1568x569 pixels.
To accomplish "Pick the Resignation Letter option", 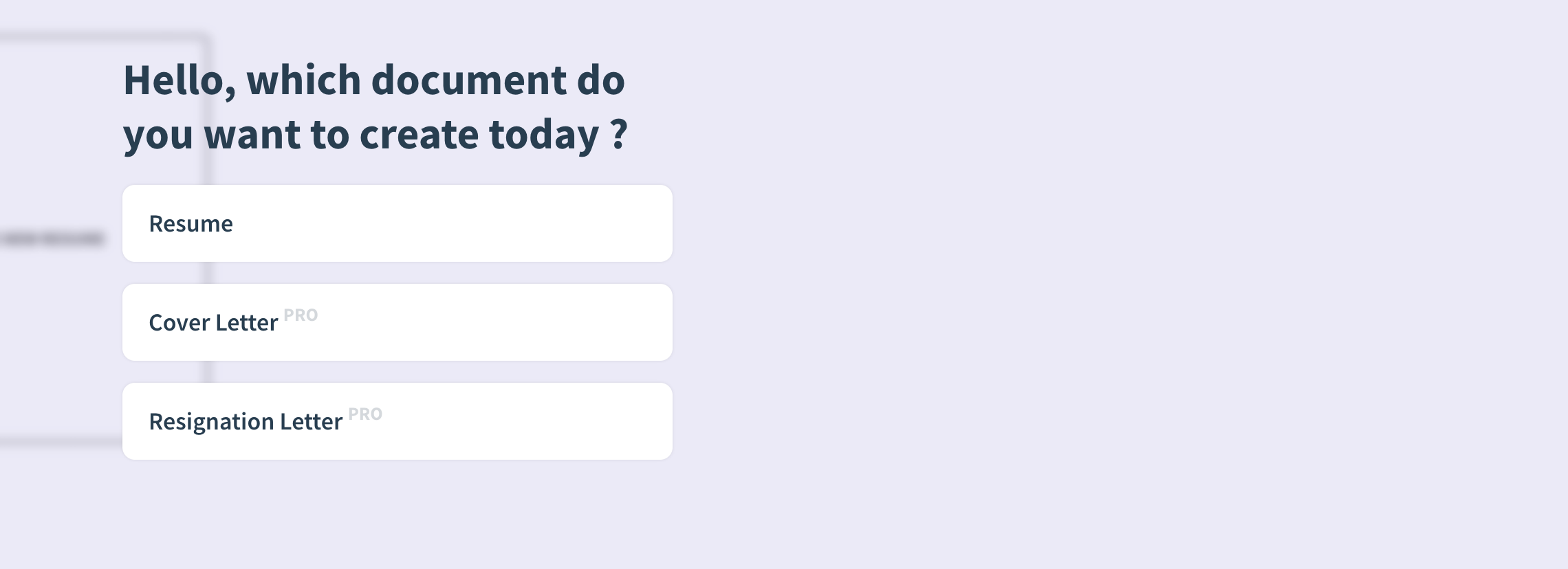I will (x=398, y=421).
